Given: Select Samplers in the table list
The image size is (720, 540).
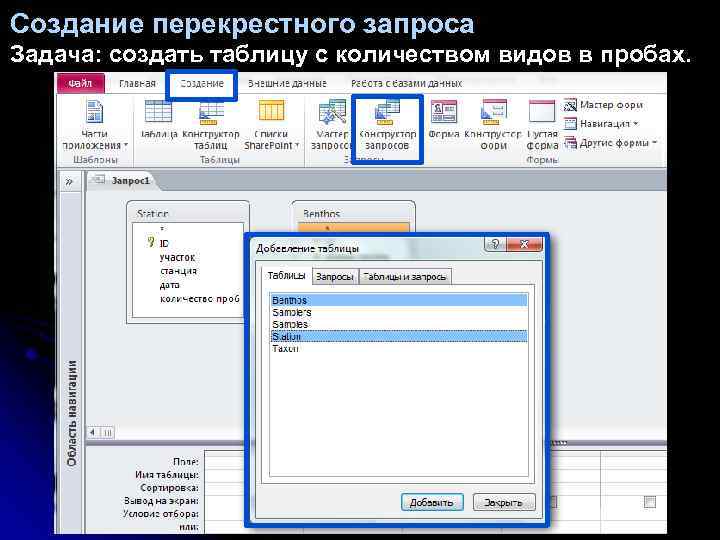Looking at the screenshot, I should (399, 312).
